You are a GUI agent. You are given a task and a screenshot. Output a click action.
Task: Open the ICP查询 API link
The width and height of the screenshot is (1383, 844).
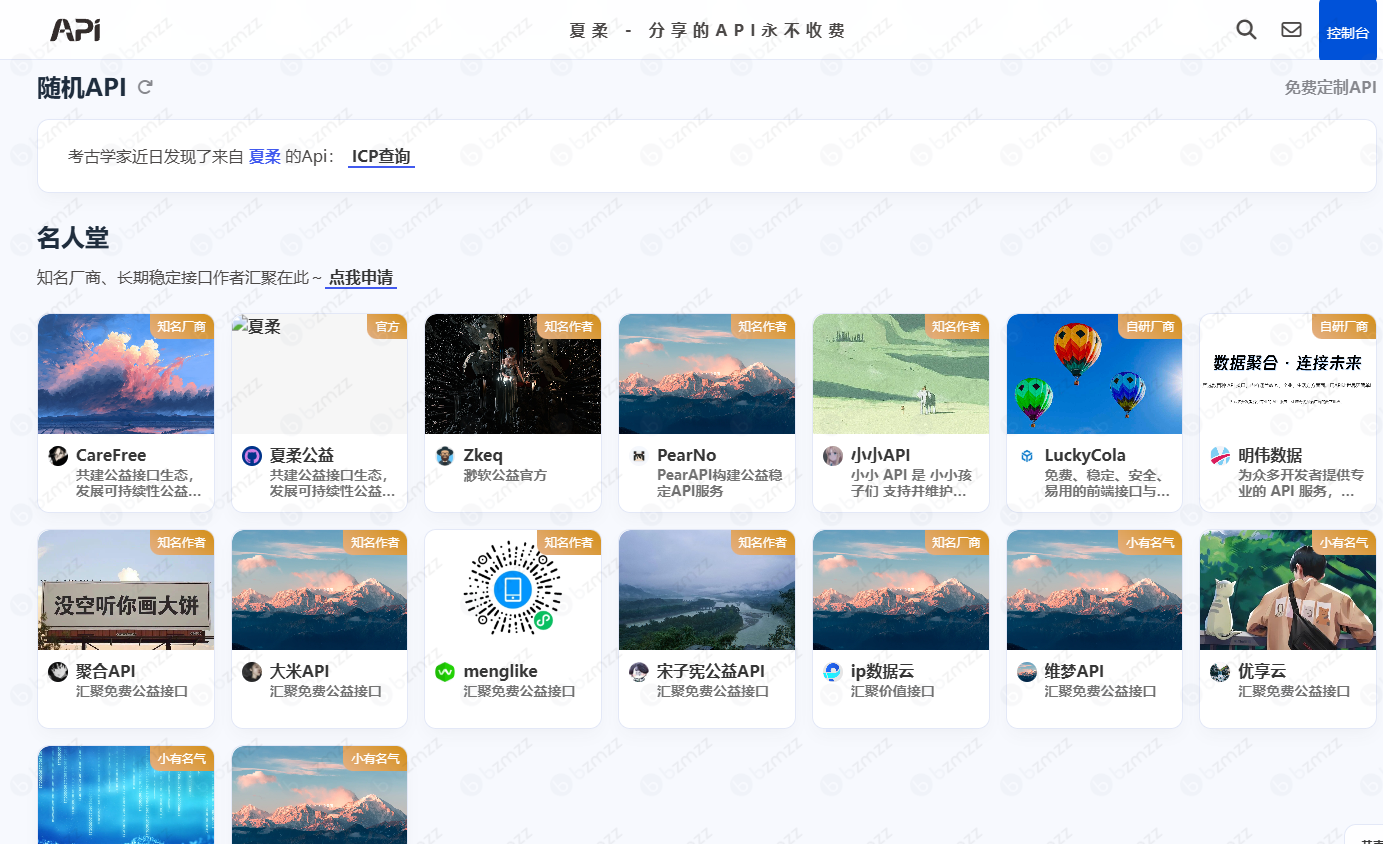pyautogui.click(x=381, y=156)
